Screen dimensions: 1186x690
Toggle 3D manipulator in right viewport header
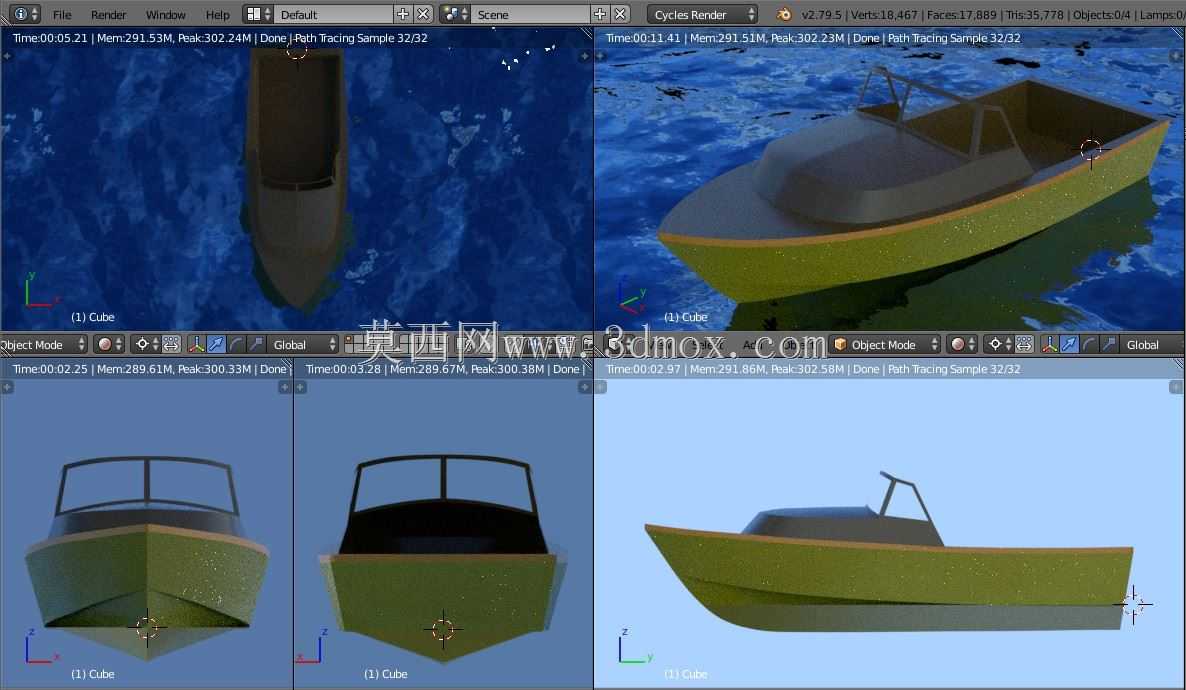coord(1049,344)
